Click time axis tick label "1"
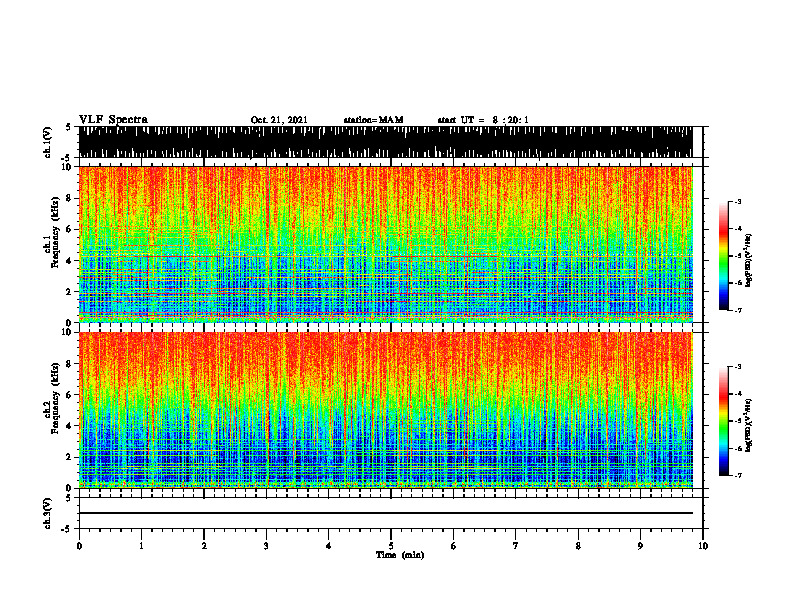The width and height of the screenshot is (792, 612). coord(141,546)
